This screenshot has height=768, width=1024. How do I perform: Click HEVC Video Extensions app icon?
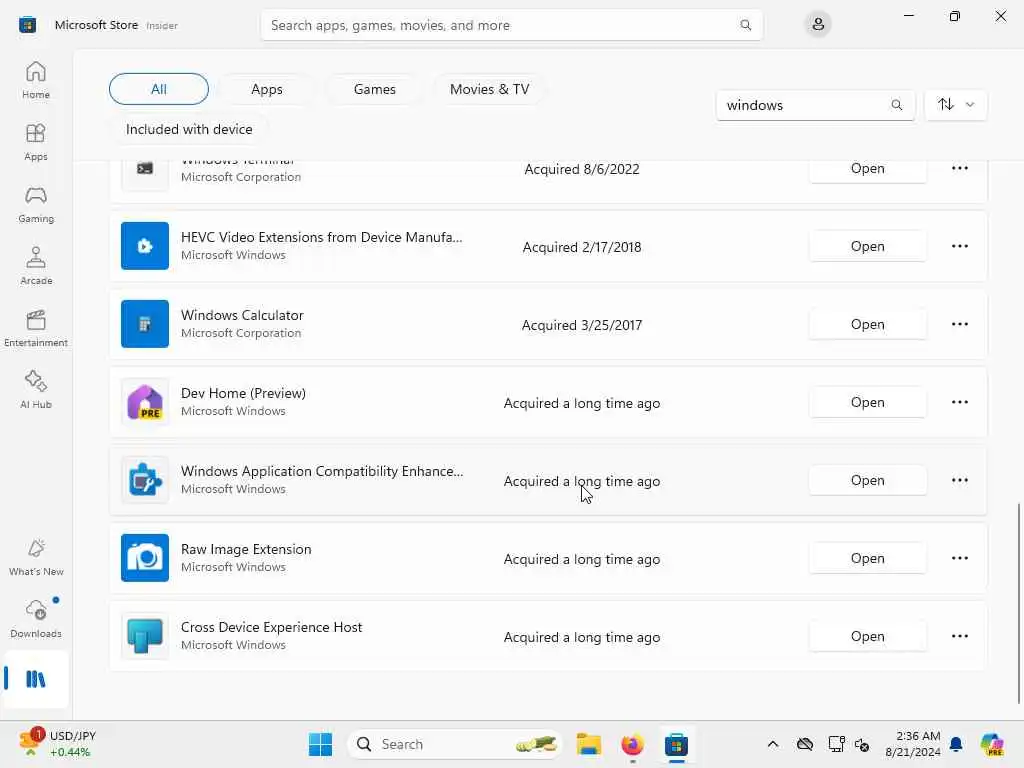click(145, 246)
